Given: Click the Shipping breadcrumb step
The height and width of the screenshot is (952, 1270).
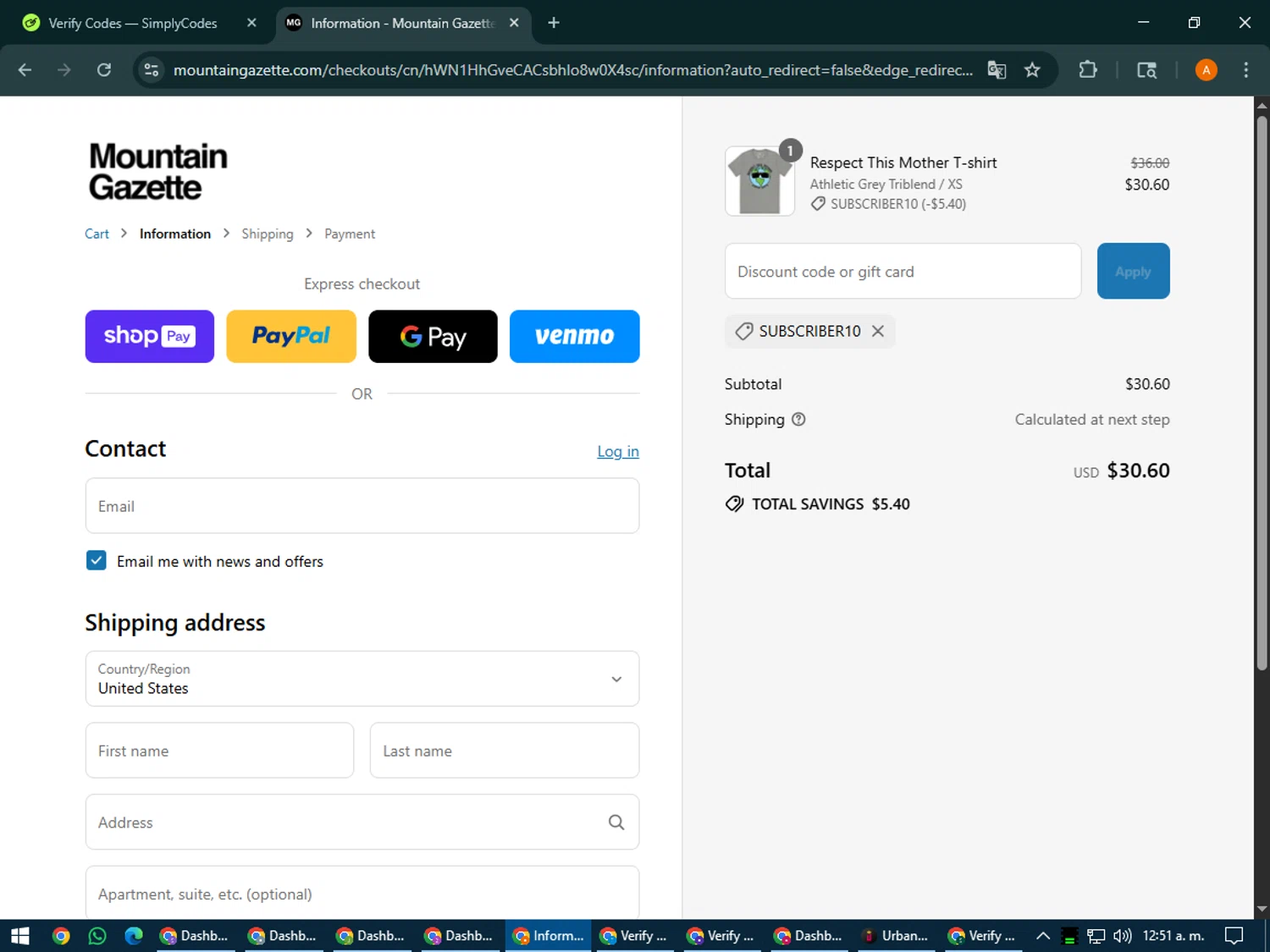Looking at the screenshot, I should [x=268, y=234].
